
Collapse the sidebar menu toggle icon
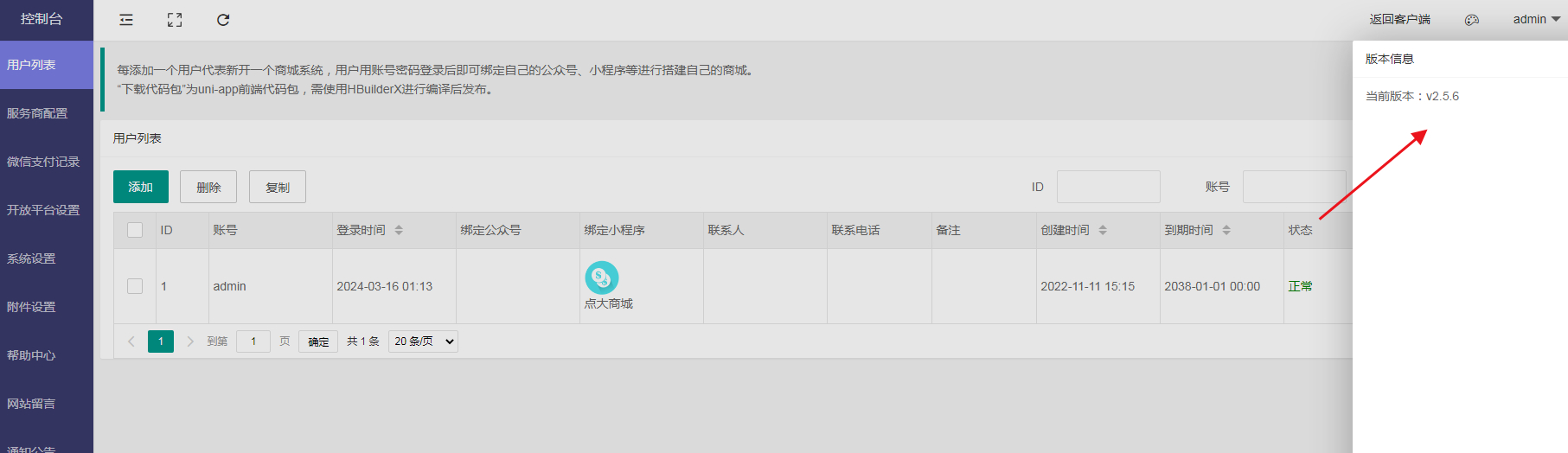(x=126, y=20)
